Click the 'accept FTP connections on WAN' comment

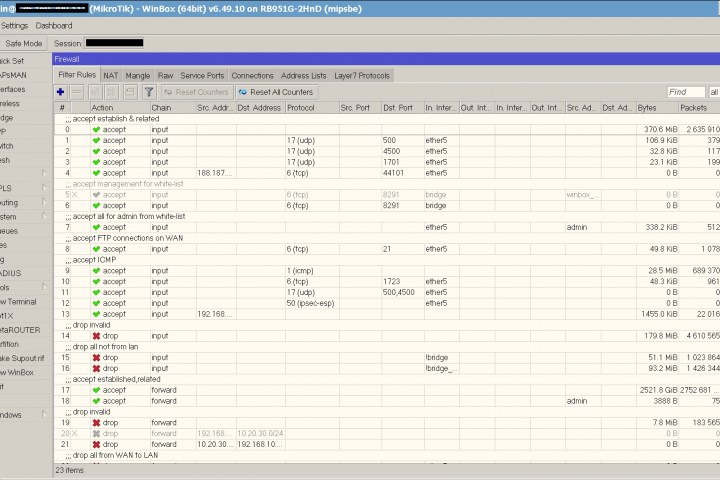128,238
